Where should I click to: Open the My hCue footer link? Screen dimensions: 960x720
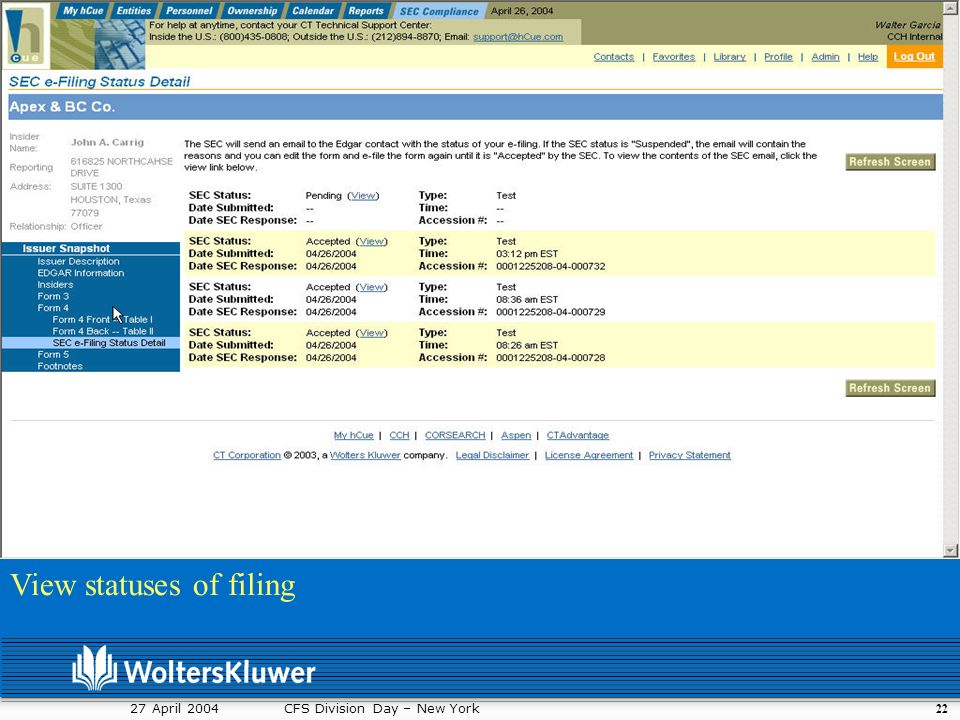[353, 435]
